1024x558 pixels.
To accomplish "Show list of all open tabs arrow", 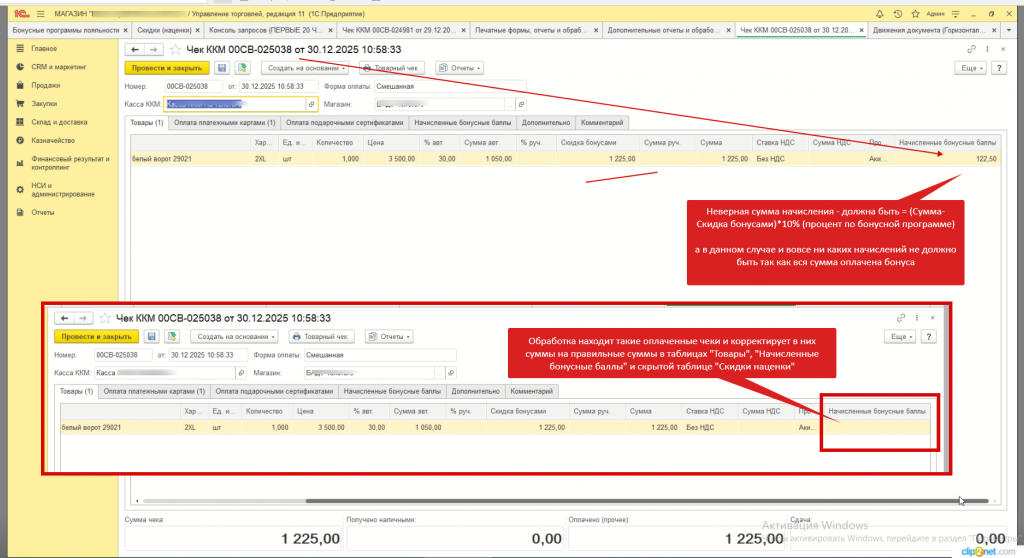I will 1009,31.
